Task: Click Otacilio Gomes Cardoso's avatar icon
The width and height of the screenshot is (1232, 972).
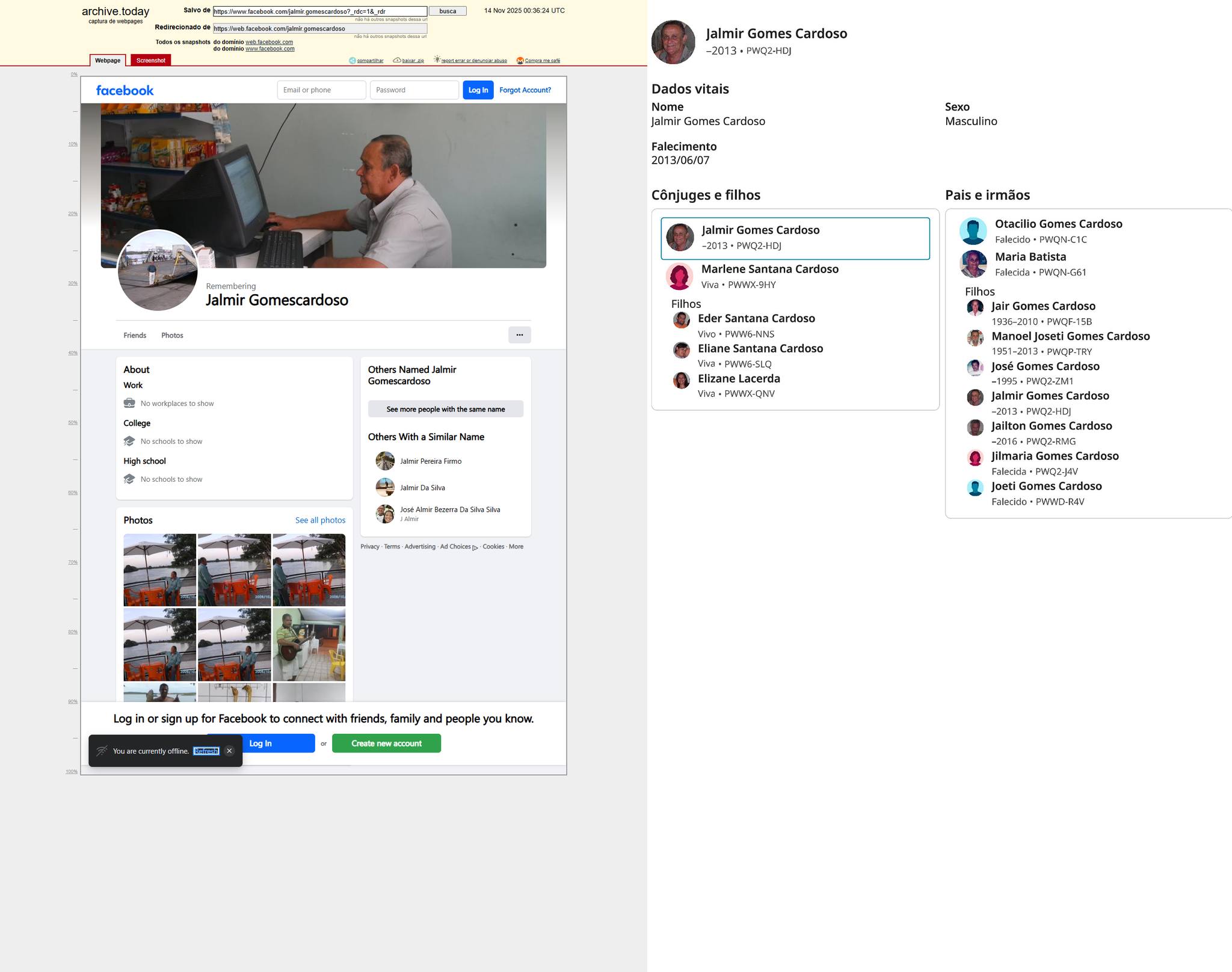Action: pyautogui.click(x=973, y=231)
